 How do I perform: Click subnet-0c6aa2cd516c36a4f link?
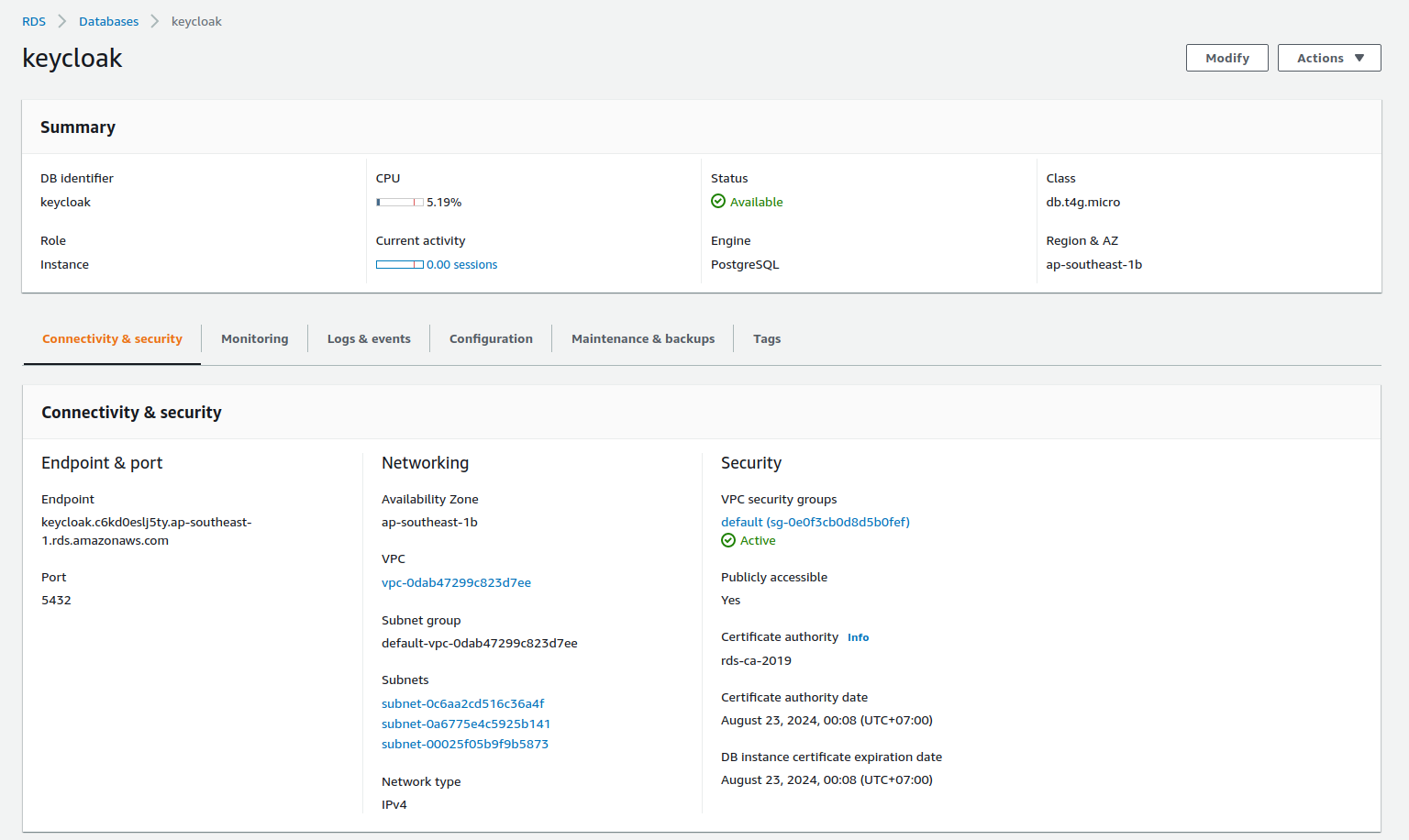462,703
